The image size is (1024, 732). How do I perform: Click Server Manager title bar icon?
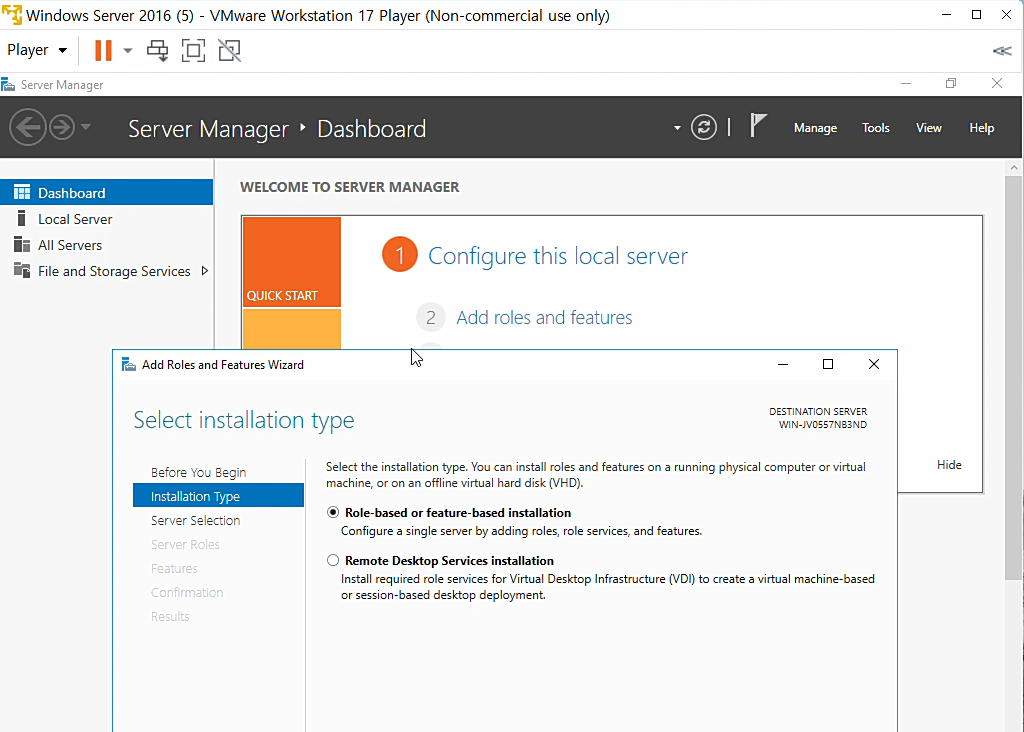(x=8, y=84)
